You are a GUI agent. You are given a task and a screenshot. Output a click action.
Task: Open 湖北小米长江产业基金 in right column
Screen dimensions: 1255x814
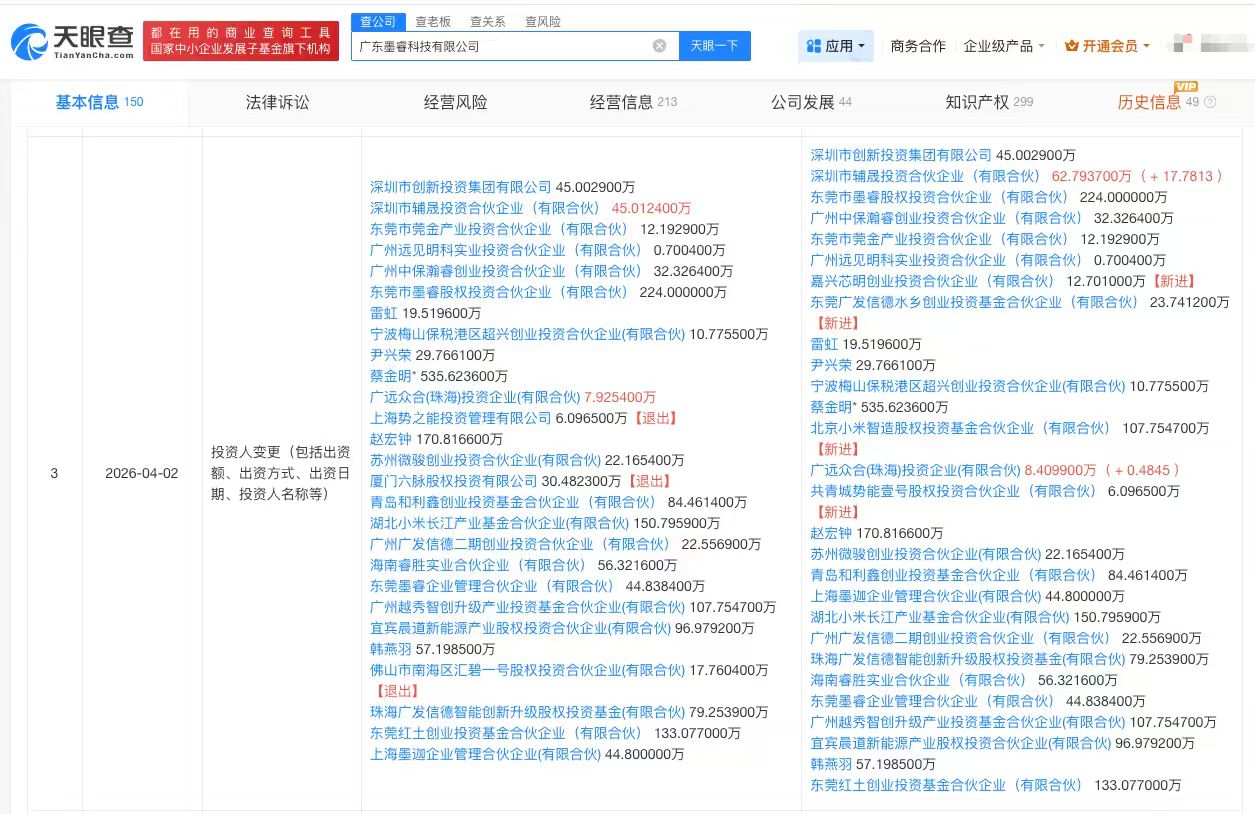(939, 617)
